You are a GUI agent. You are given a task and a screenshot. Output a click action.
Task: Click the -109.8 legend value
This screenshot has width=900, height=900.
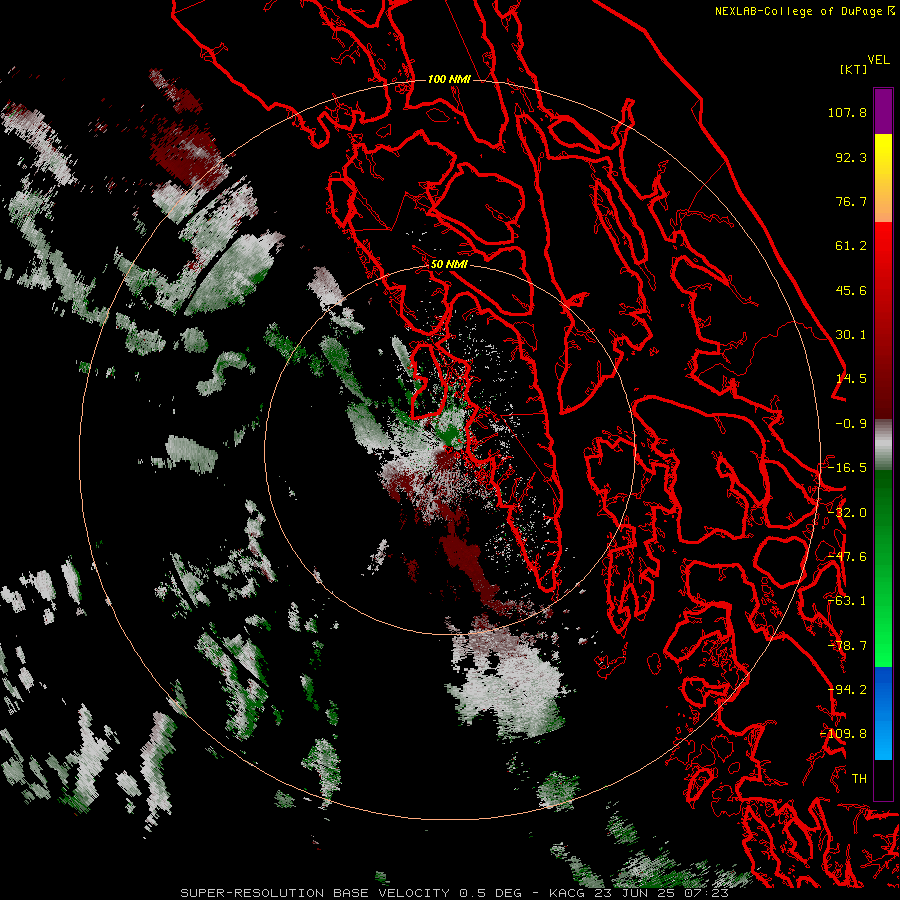(x=844, y=734)
